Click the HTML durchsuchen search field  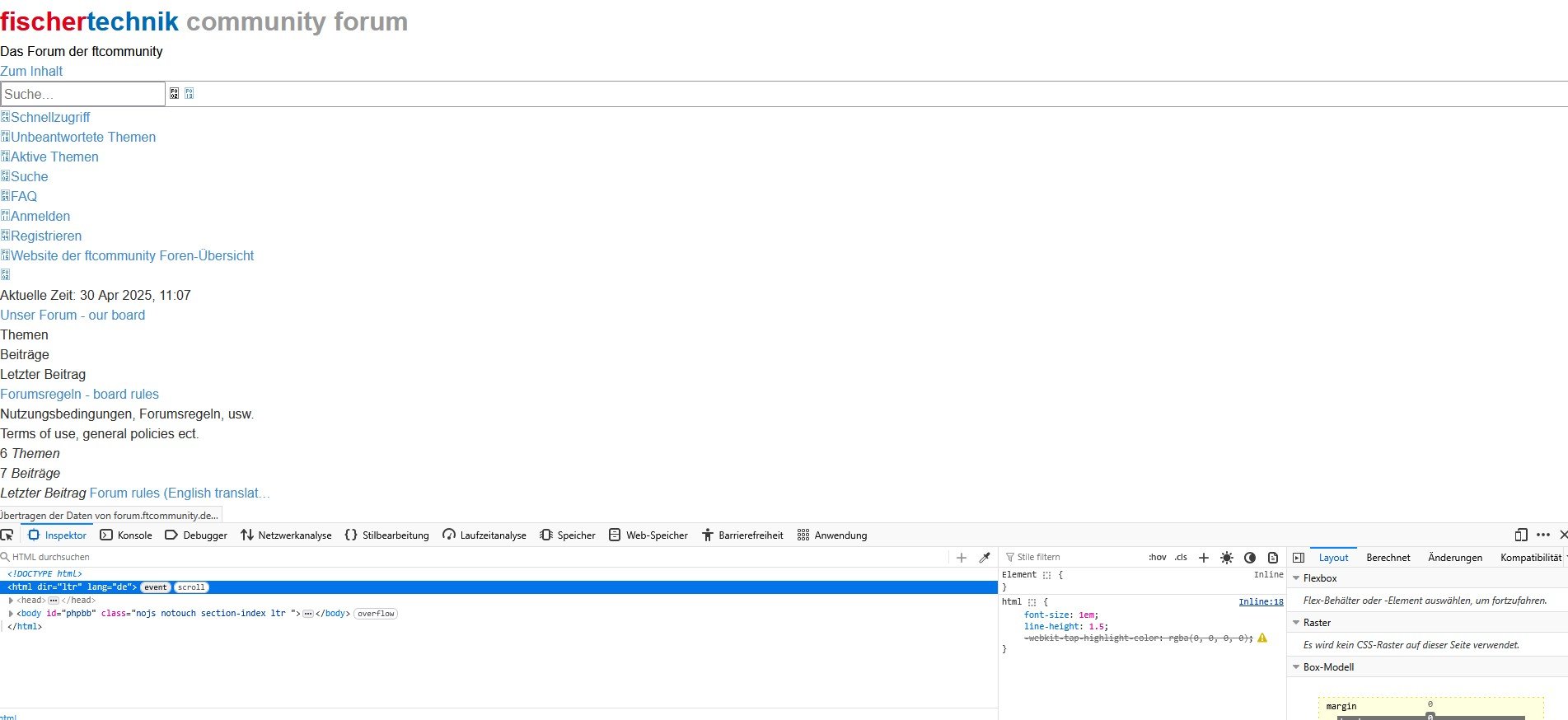pyautogui.click(x=474, y=557)
